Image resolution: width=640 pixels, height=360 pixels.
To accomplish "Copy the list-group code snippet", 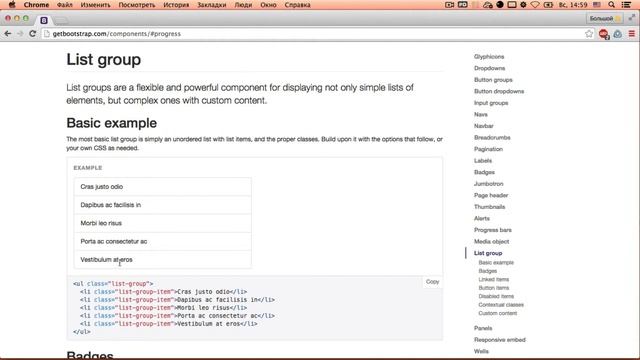I will point(432,282).
